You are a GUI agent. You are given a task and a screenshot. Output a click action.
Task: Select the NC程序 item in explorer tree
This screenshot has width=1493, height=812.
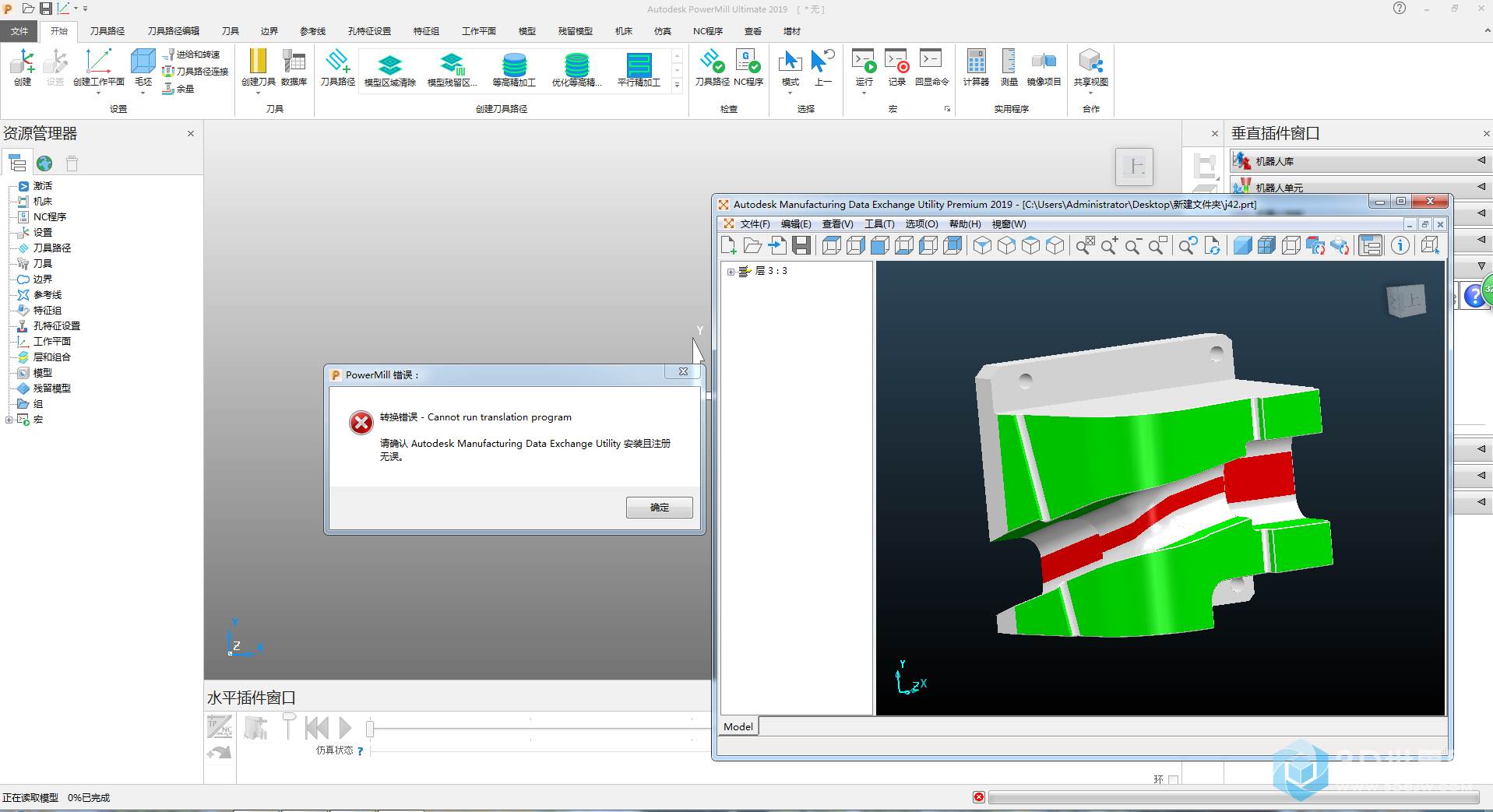[50, 217]
